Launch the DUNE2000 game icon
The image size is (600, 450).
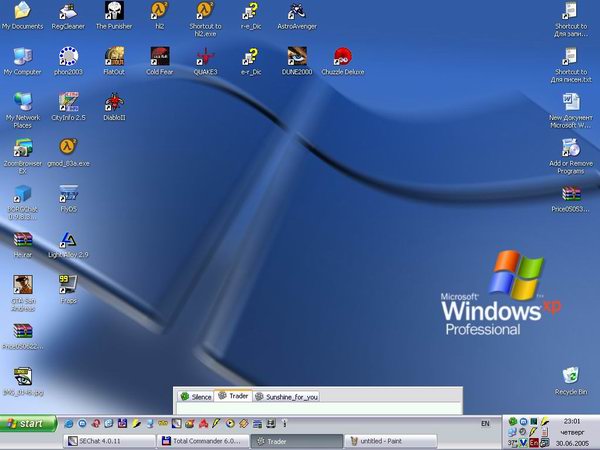point(297,61)
